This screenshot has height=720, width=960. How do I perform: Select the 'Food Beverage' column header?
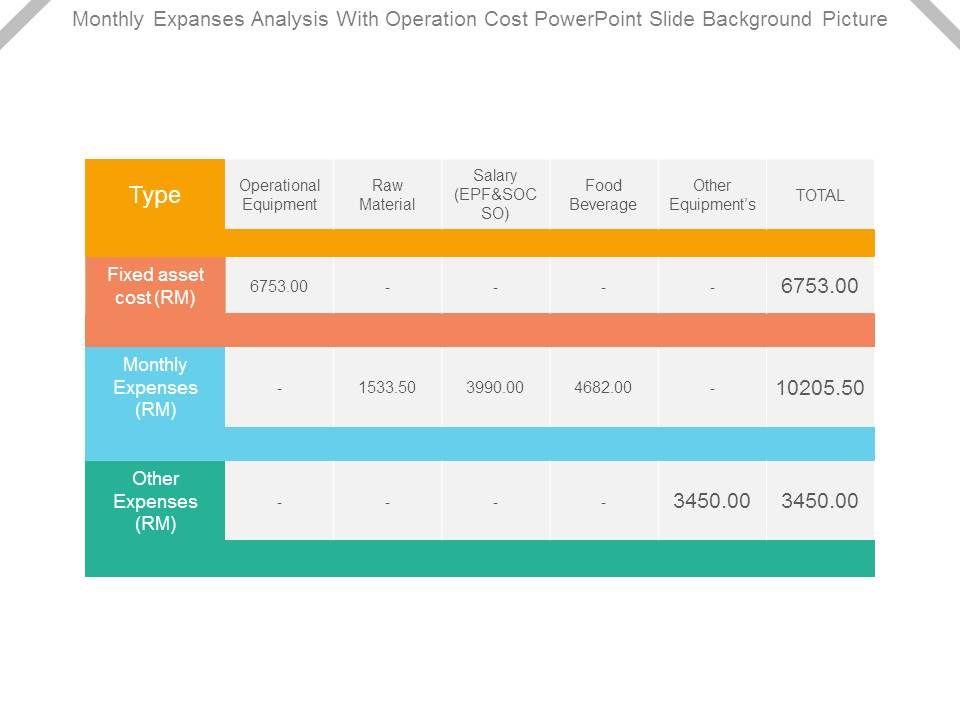pyautogui.click(x=603, y=195)
